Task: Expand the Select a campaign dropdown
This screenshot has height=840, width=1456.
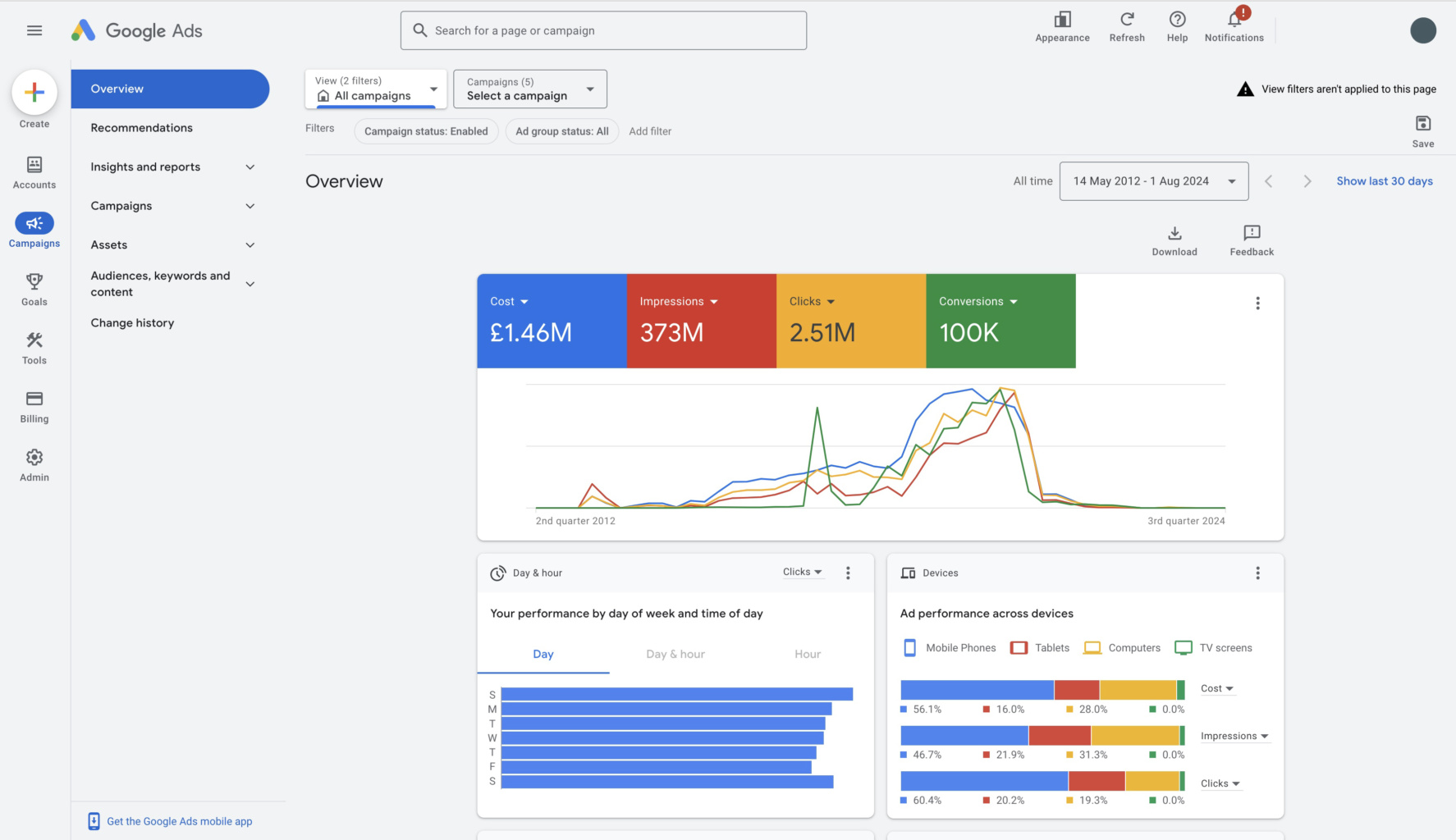Action: pos(529,89)
